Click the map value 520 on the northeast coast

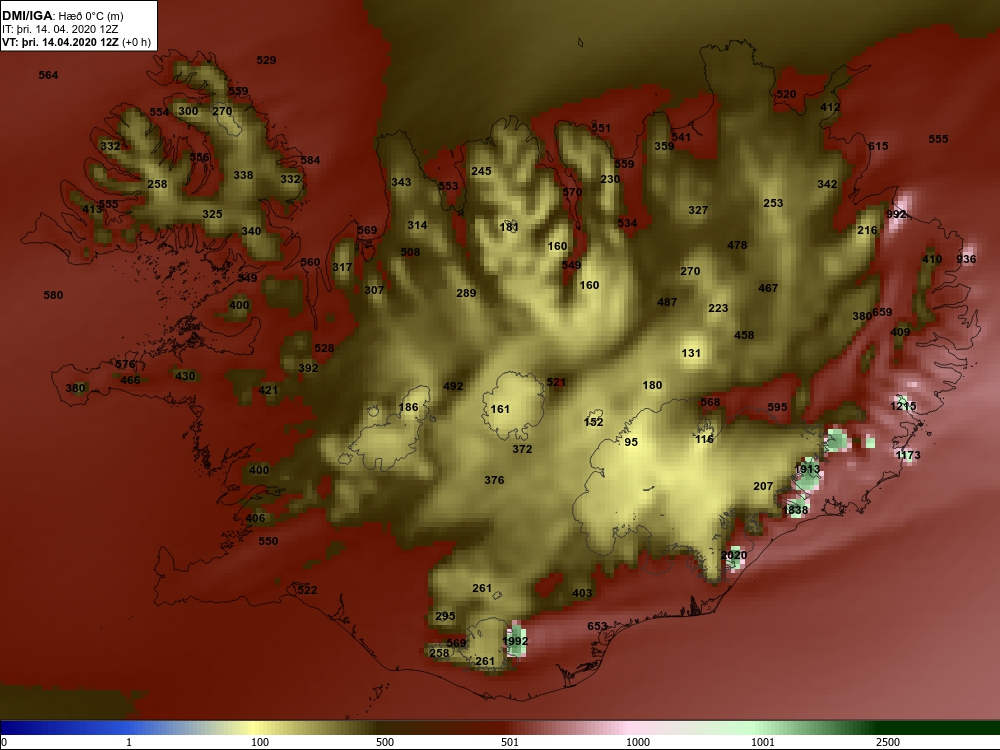786,94
